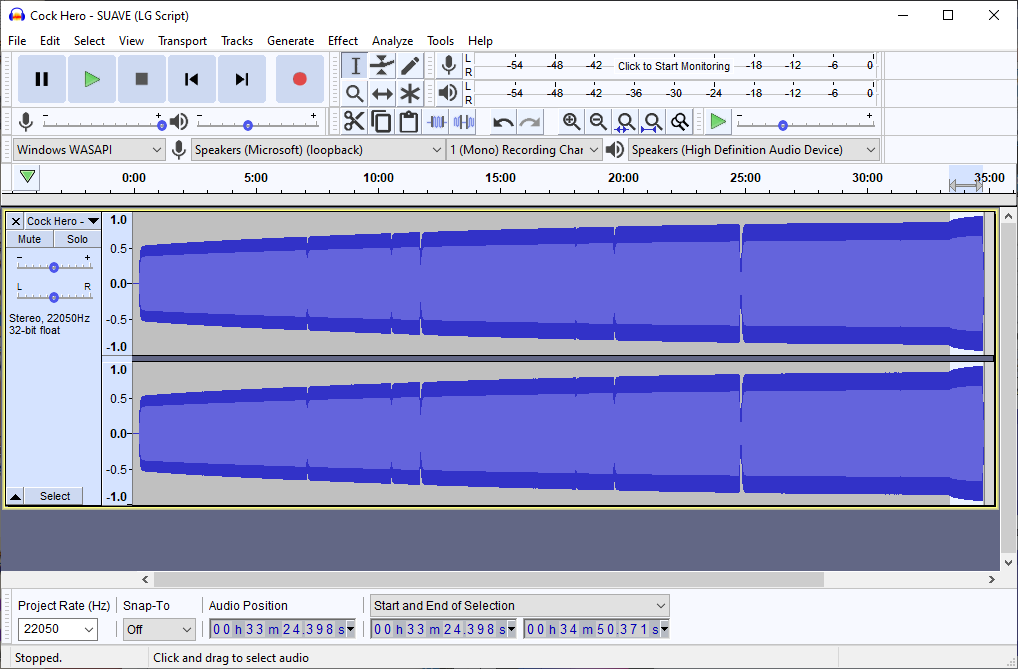
Task: Click the selection start time field
Action: pos(443,629)
